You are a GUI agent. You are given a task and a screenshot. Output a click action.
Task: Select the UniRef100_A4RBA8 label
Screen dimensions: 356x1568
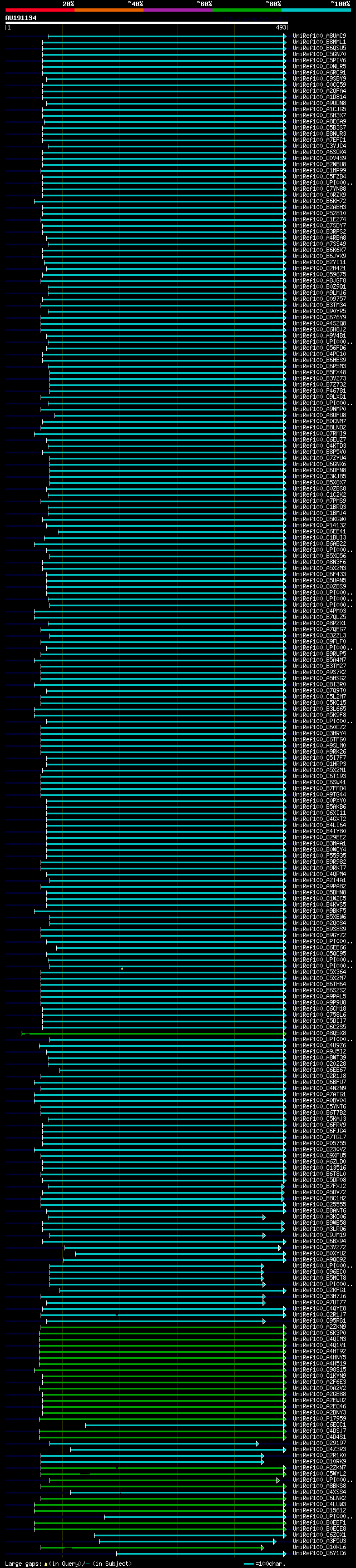319,238
